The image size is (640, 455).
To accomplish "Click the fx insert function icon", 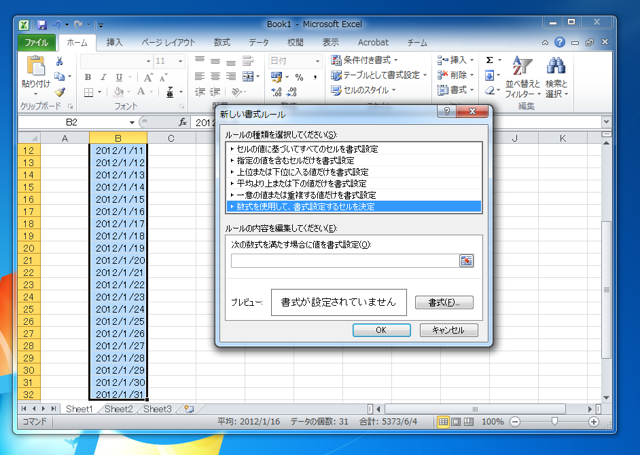I will [x=183, y=122].
